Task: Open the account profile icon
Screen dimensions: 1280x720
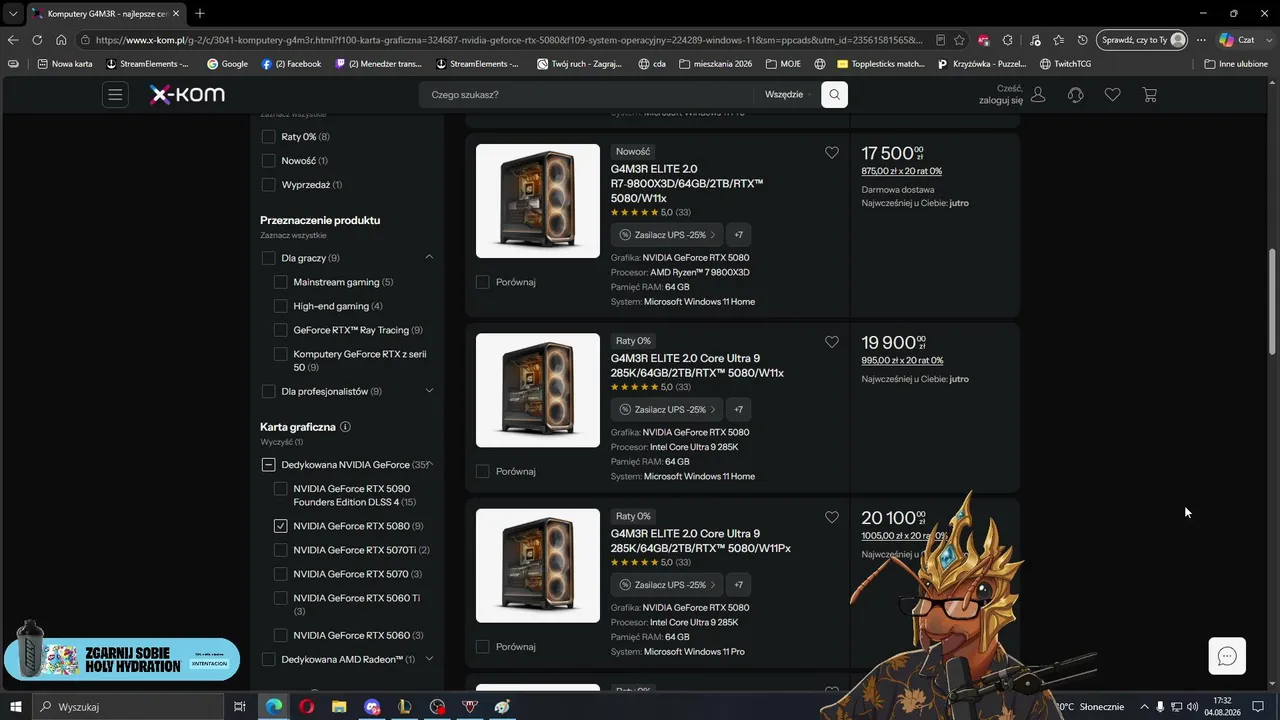Action: 1038,95
